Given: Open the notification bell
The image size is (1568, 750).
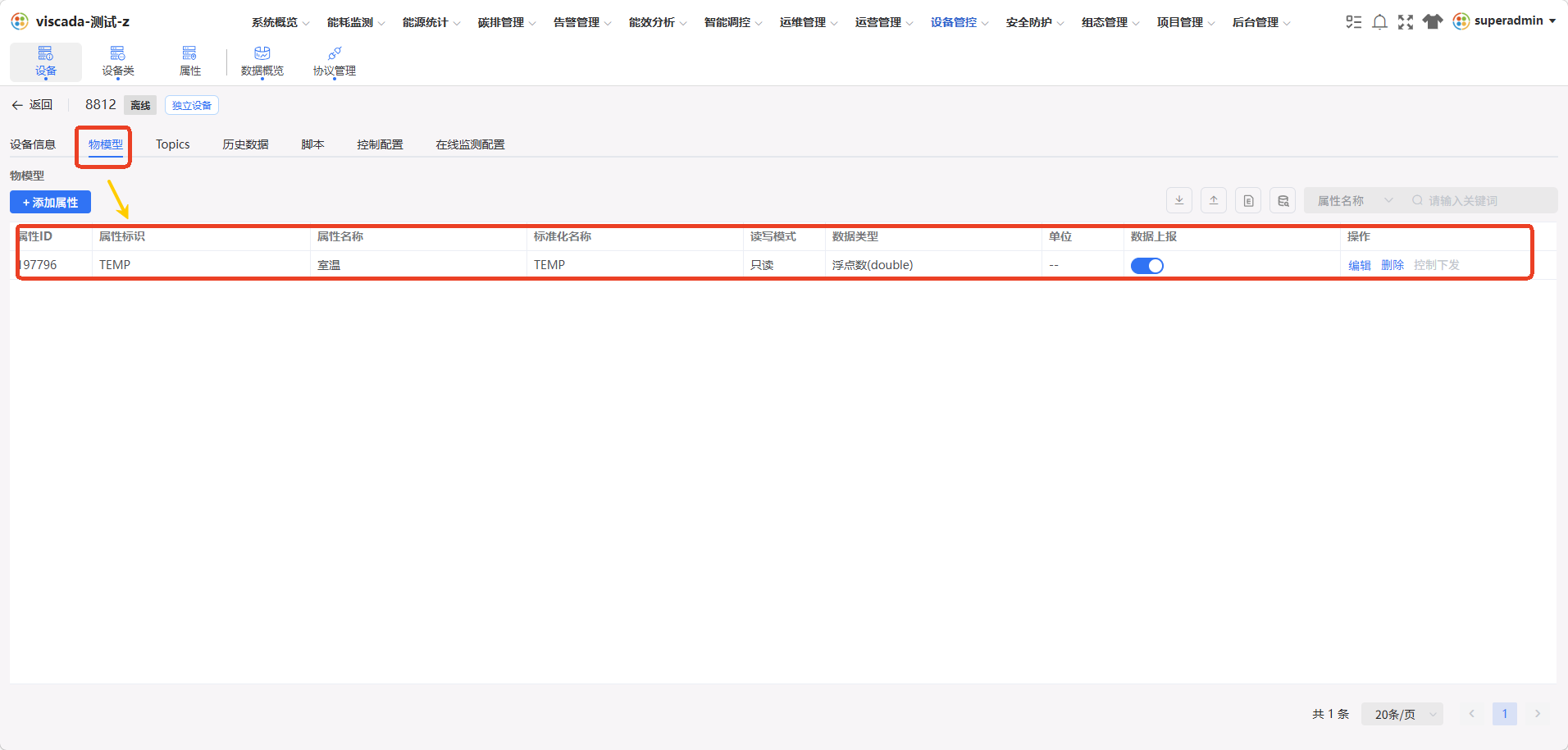Looking at the screenshot, I should [1379, 22].
